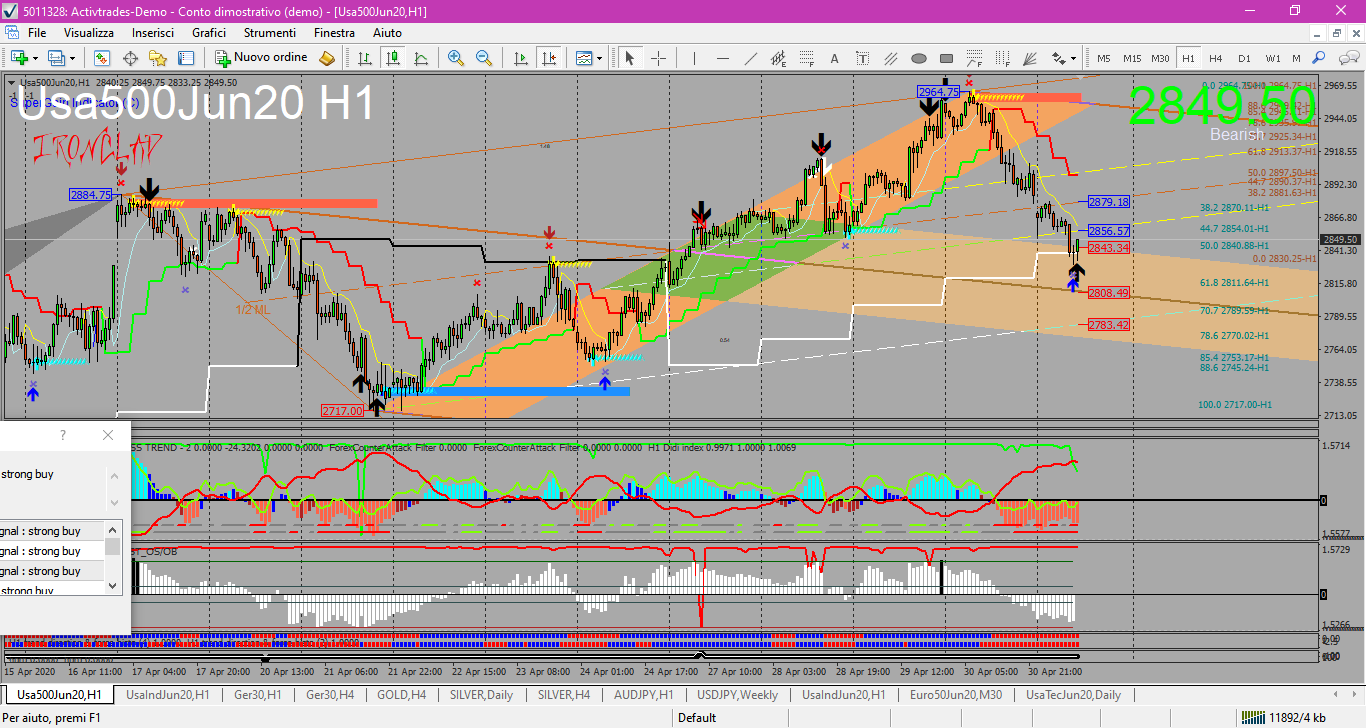Select the text 'A' tool
The width and height of the screenshot is (1366, 728).
835,58
